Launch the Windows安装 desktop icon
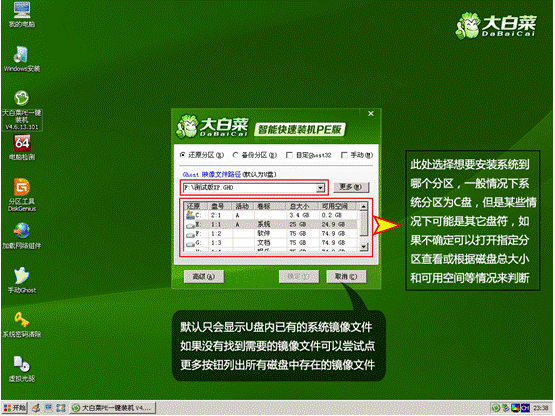Image resolution: width=555 pixels, height=416 pixels. [22, 59]
